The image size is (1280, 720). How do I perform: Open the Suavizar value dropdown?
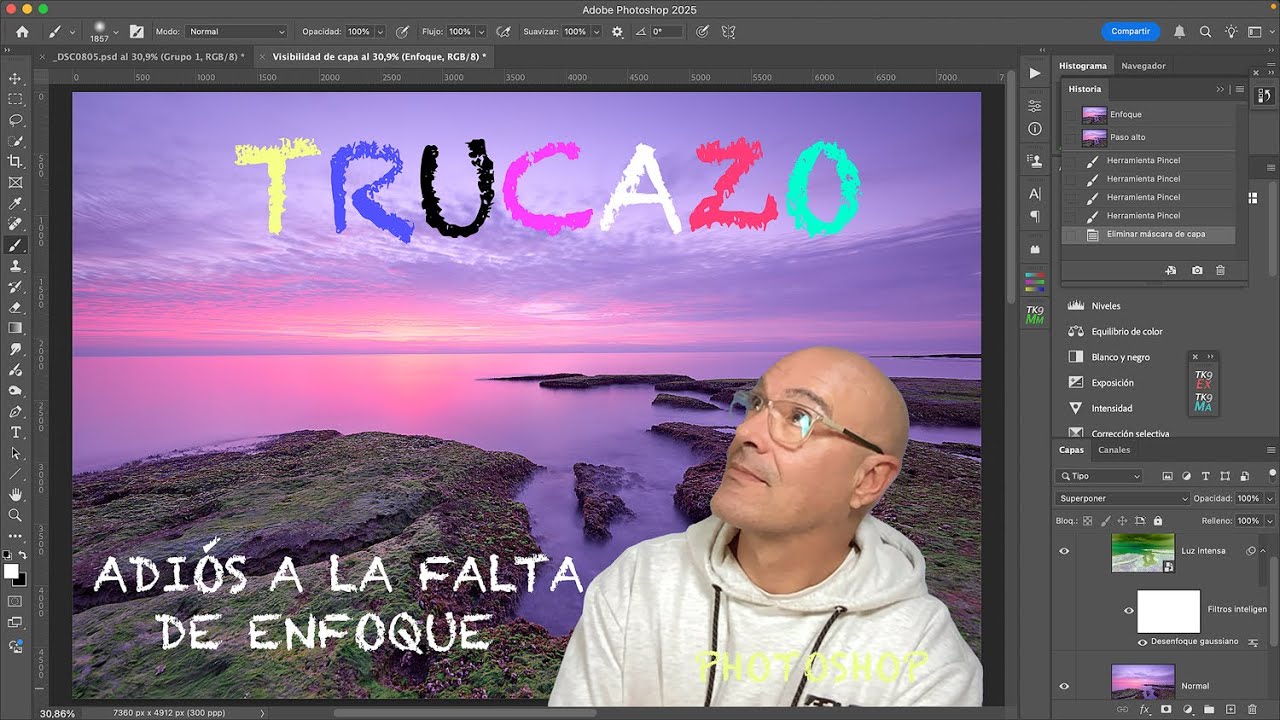click(x=596, y=32)
